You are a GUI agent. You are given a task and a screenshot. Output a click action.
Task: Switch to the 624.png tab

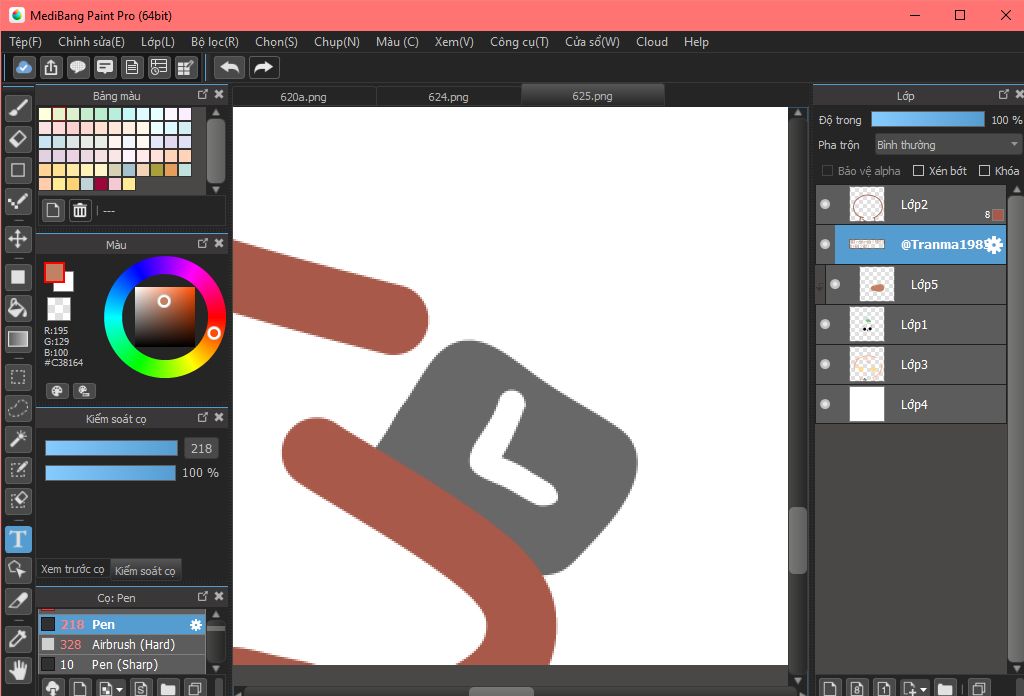449,97
